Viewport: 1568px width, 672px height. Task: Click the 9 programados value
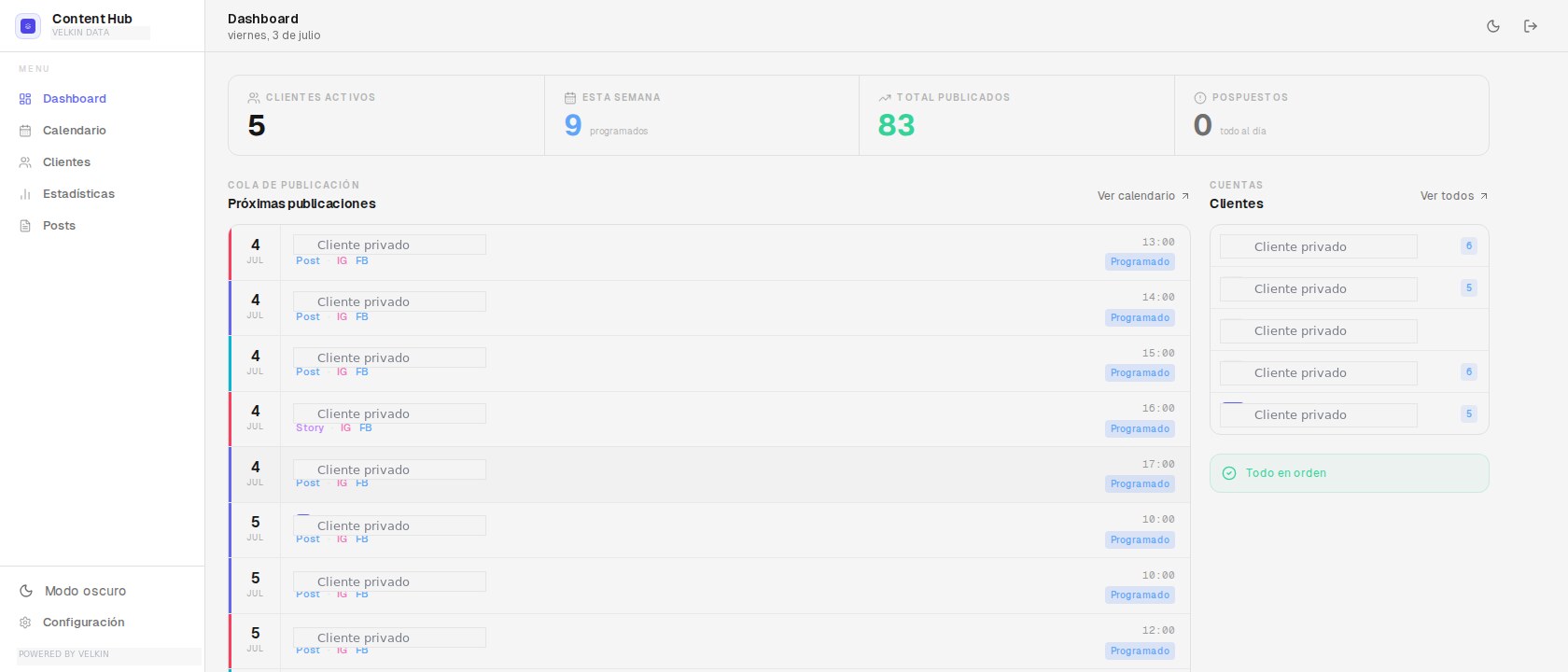573,125
